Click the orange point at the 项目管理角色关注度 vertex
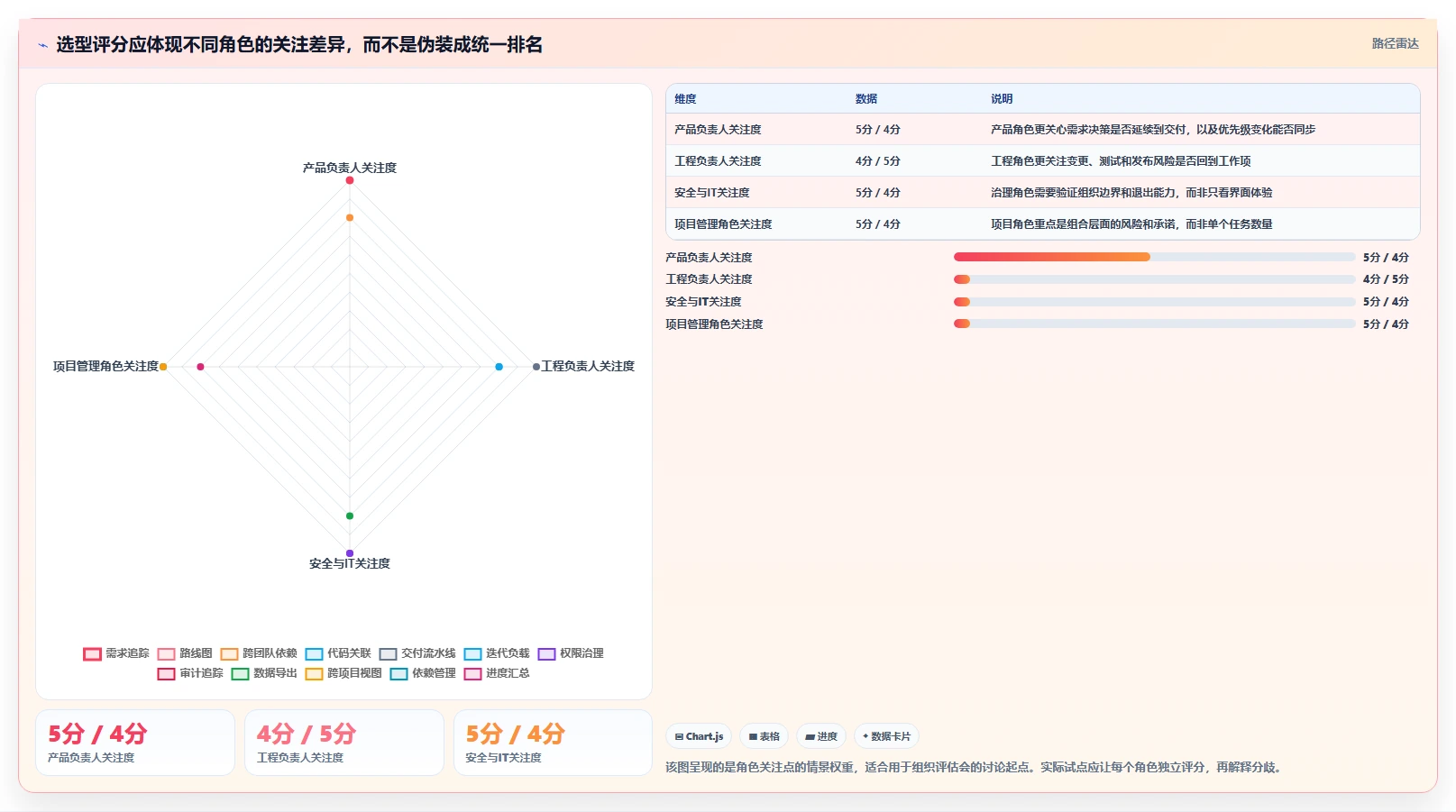Screen dimensions: 1456x812 point(163,367)
